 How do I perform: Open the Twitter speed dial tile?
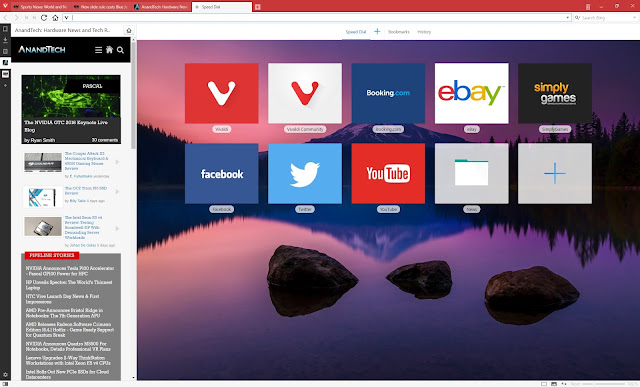(305, 173)
